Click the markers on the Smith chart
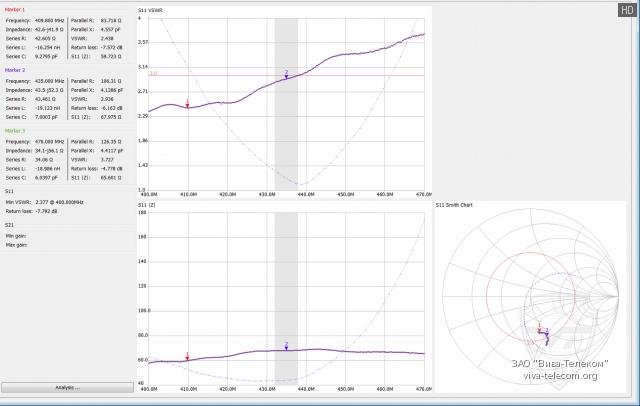The image size is (640, 406). (541, 331)
